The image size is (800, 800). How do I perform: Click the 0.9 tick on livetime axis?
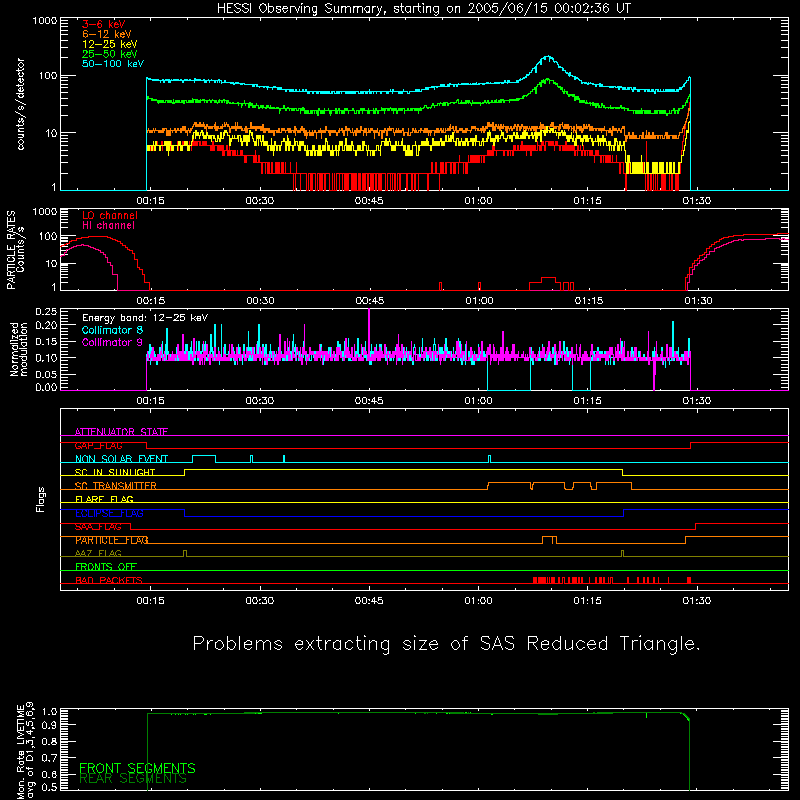coord(51,724)
